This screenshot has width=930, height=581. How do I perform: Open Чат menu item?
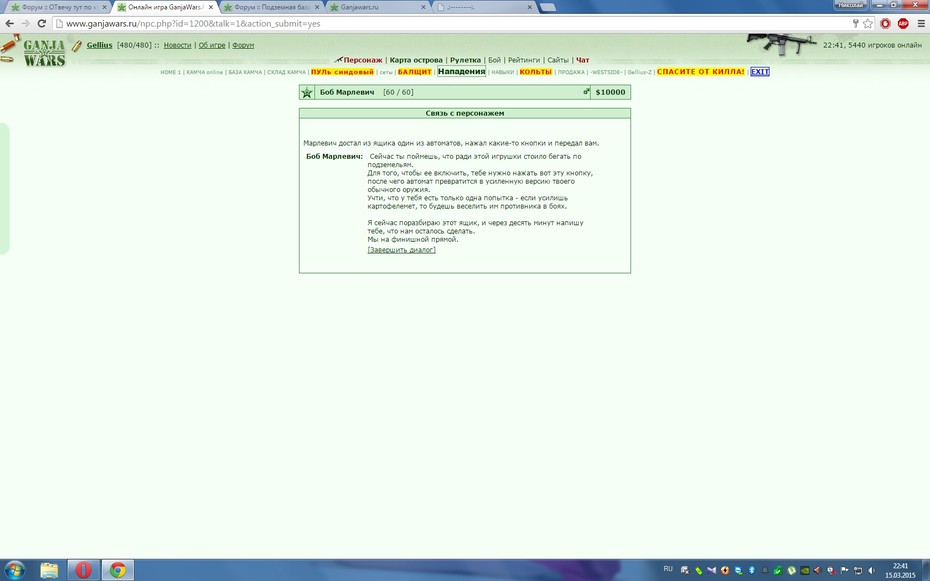pos(582,60)
